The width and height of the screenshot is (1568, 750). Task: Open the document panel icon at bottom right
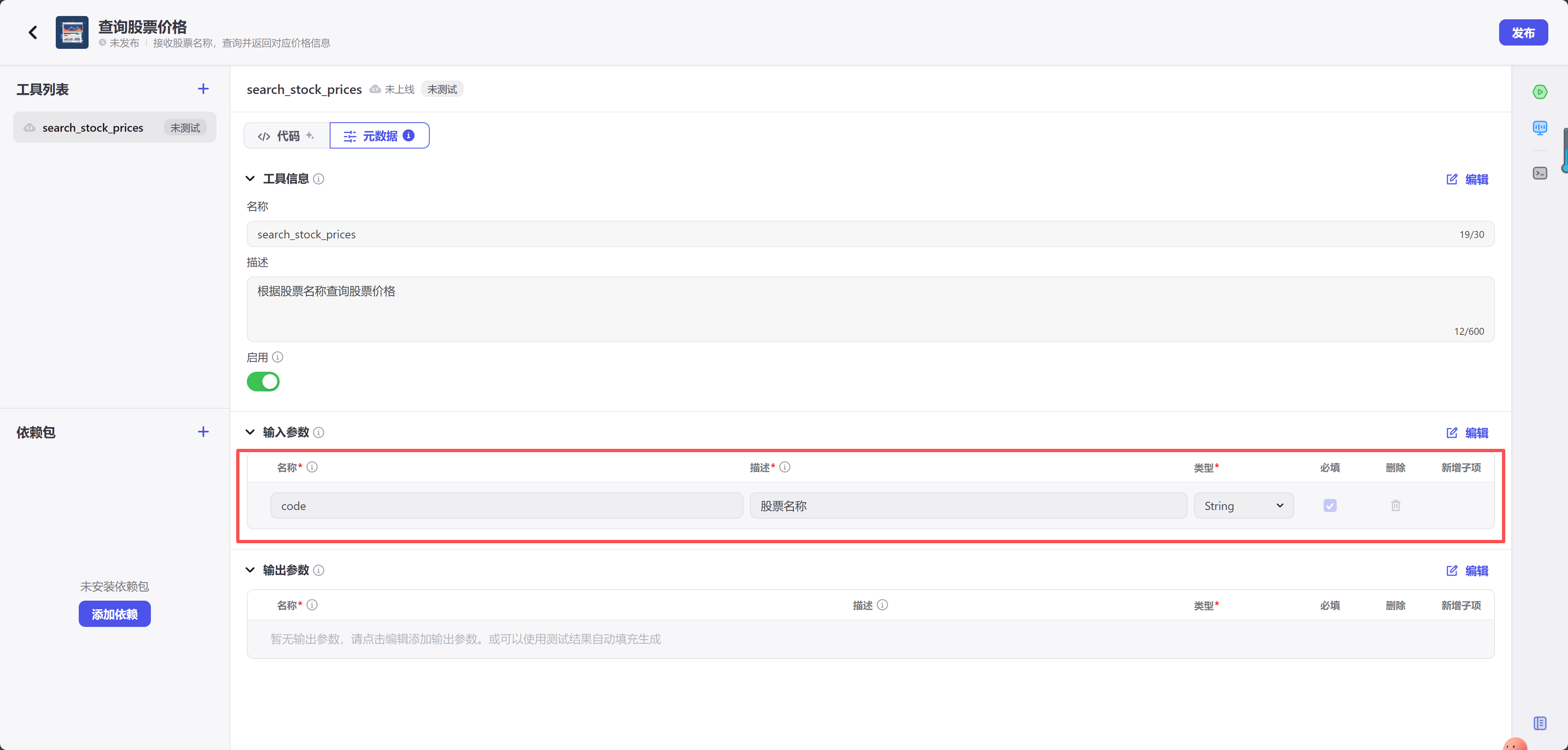(1539, 723)
